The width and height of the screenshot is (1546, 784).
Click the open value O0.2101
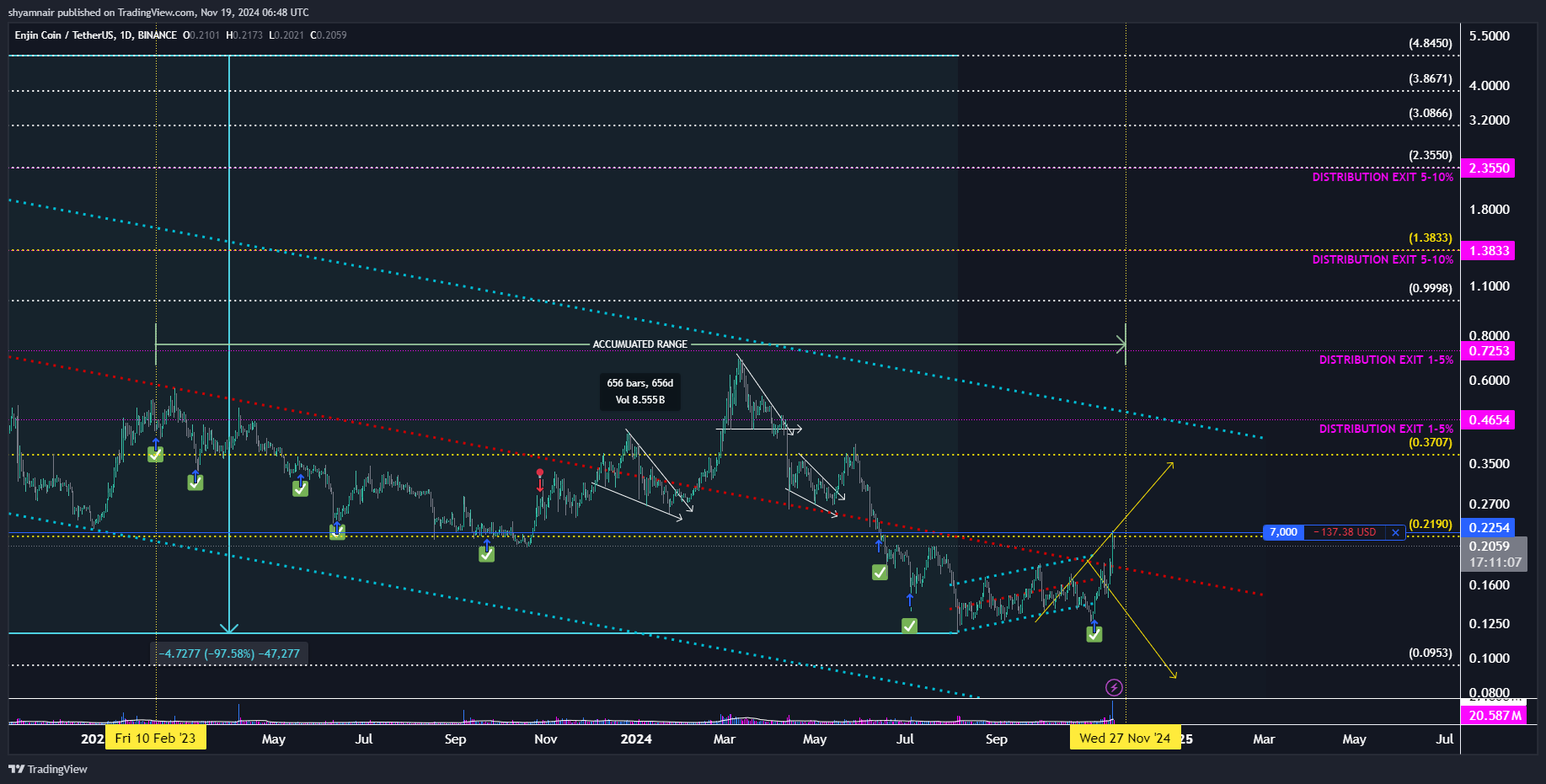(x=201, y=35)
